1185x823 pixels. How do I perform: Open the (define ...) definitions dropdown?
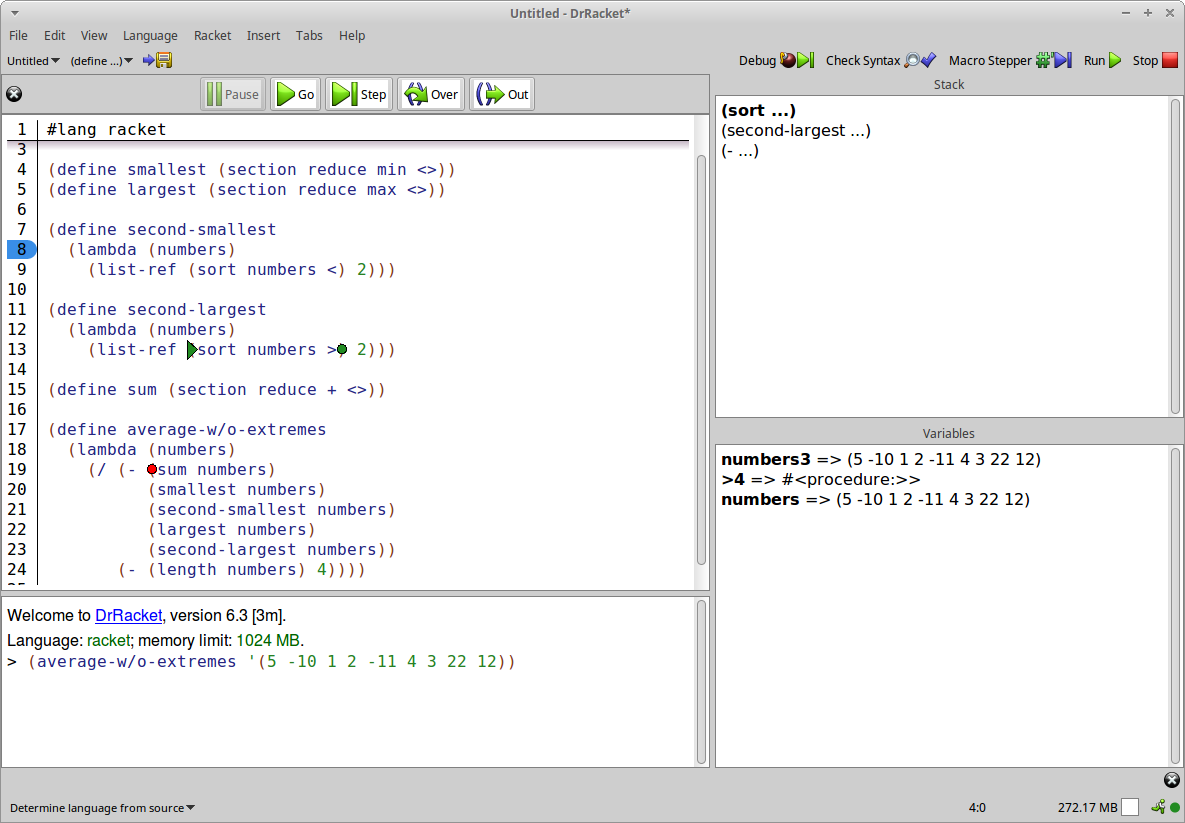pos(101,60)
